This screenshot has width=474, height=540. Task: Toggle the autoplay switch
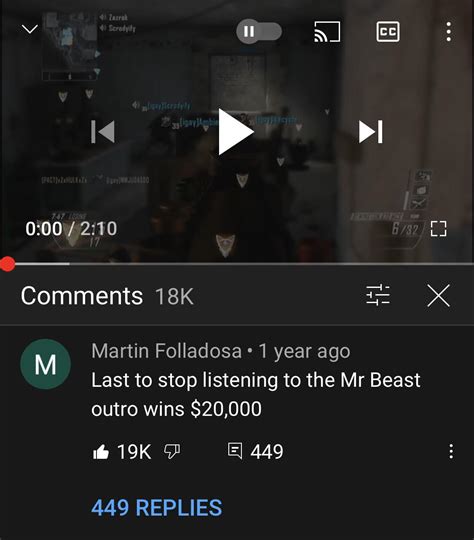point(259,32)
